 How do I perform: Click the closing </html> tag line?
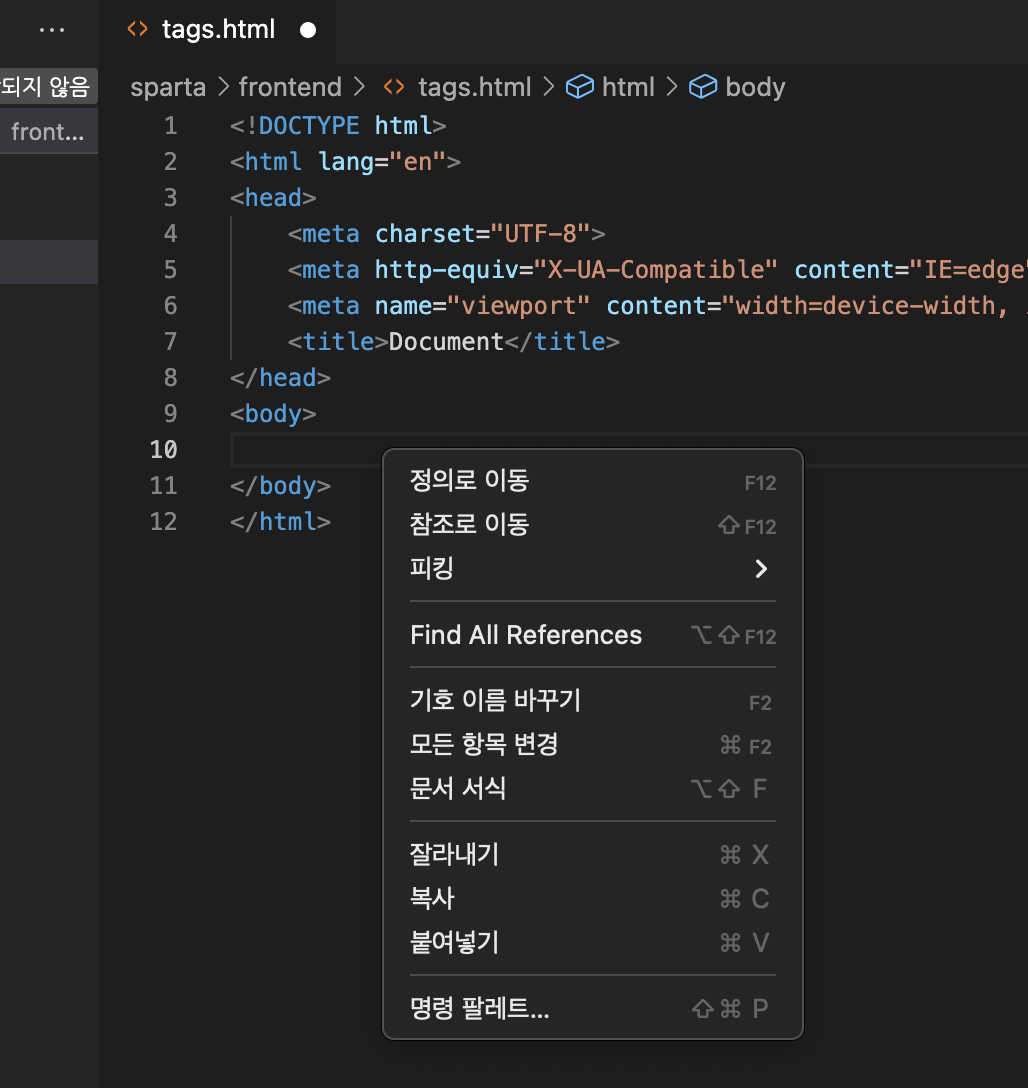pos(280,522)
